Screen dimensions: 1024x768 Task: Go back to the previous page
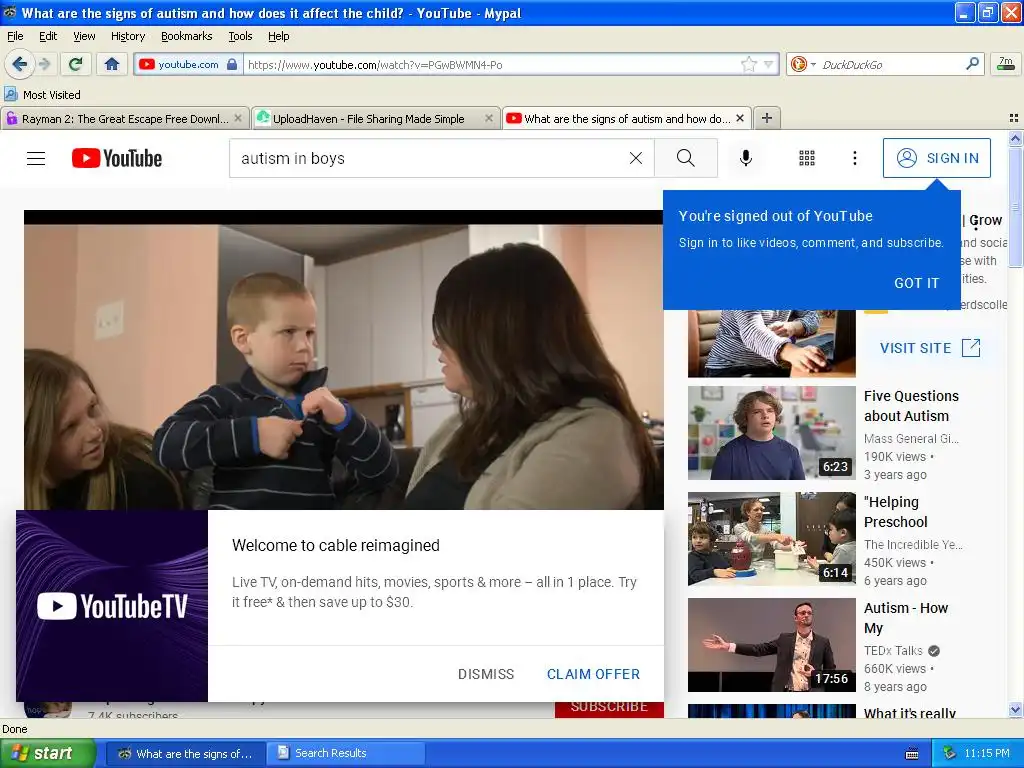tap(19, 64)
